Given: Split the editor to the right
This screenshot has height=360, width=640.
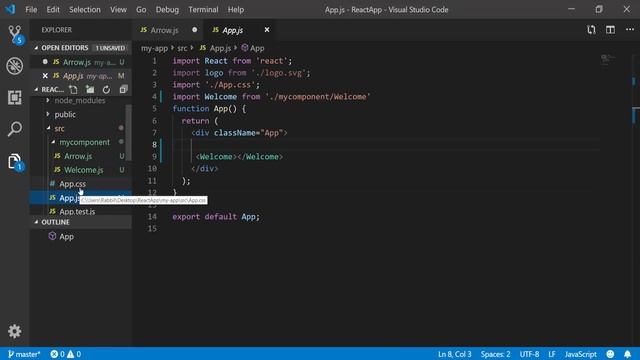Looking at the screenshot, I should pyautogui.click(x=610, y=30).
